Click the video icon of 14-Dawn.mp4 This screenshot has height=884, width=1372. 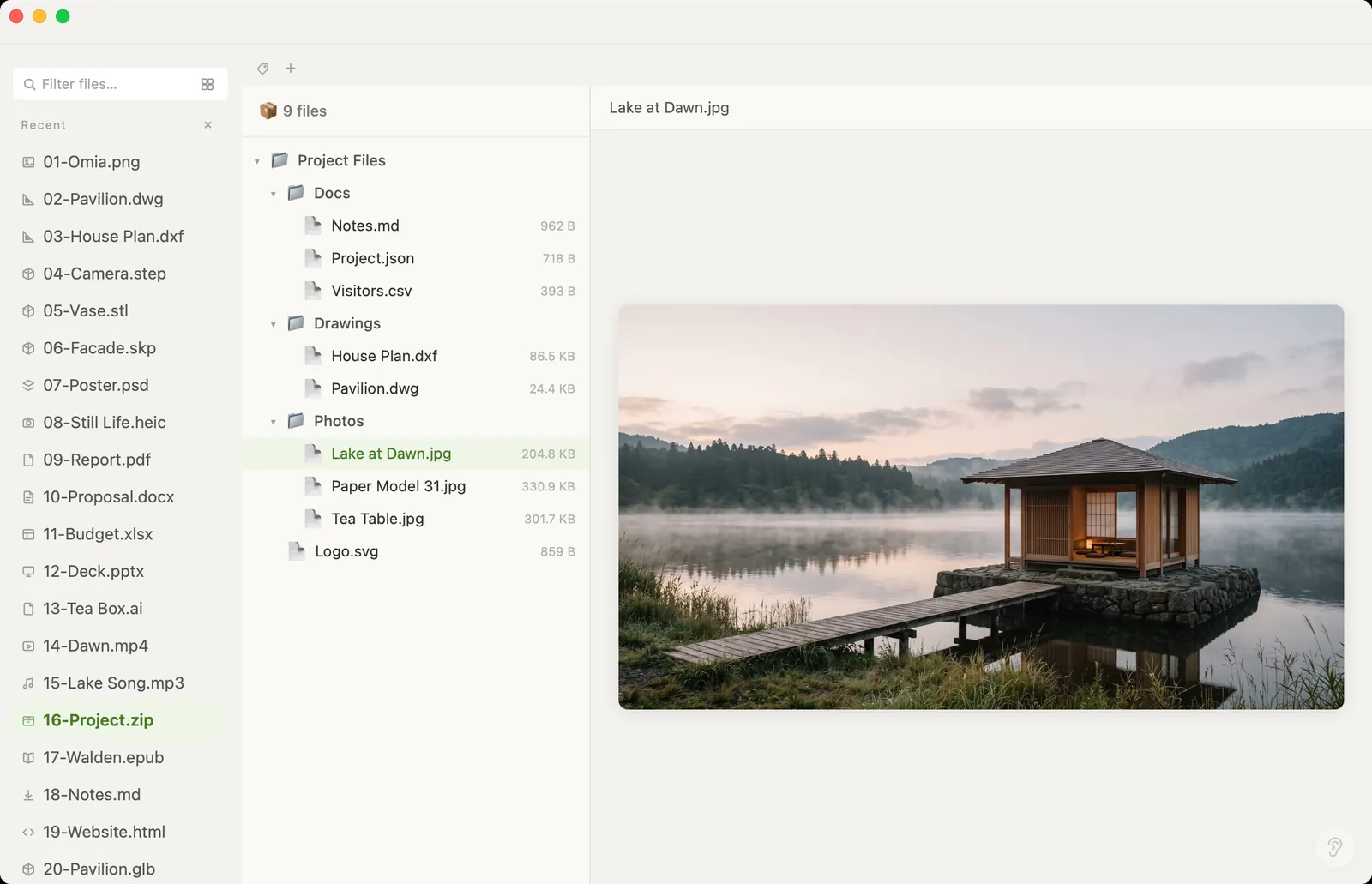[28, 646]
